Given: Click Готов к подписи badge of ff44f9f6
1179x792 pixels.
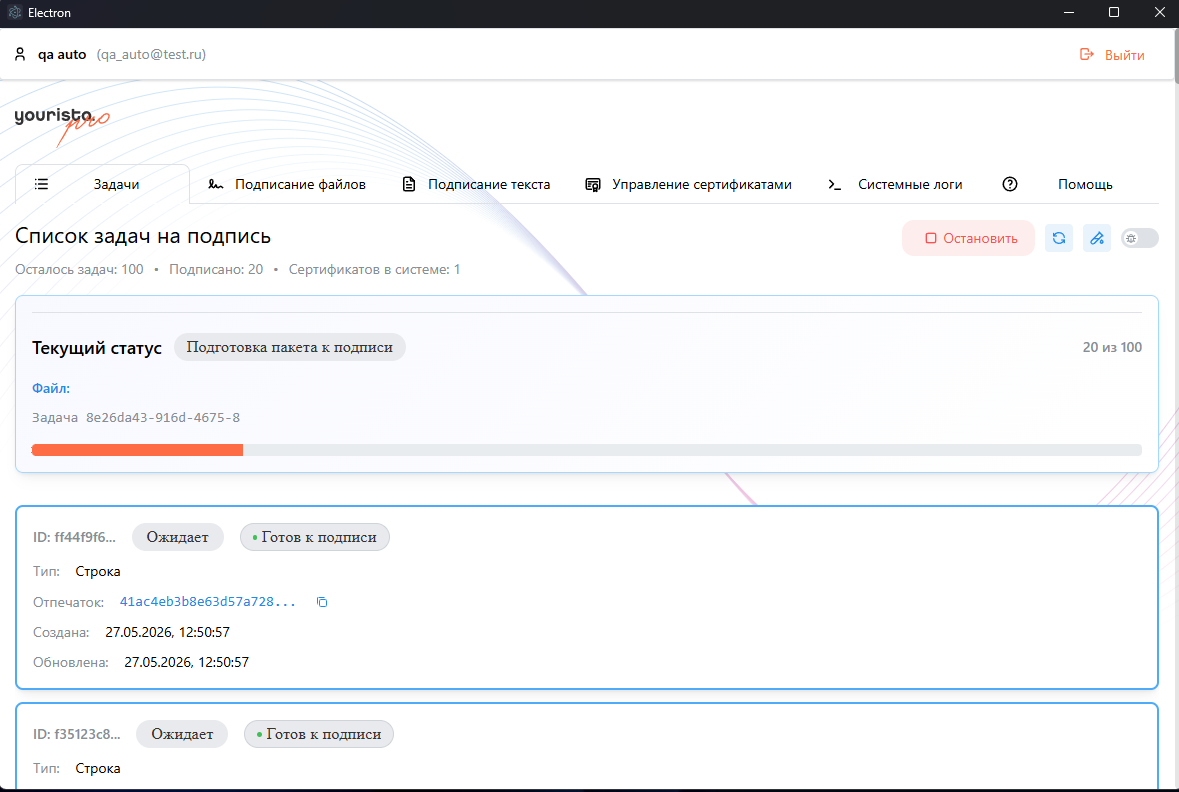Looking at the screenshot, I should tap(314, 537).
